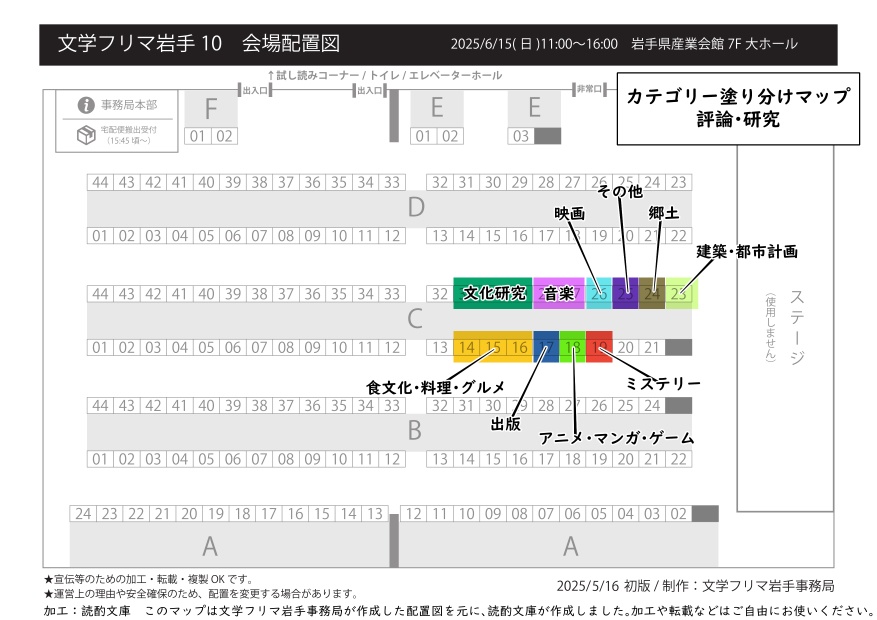Open the 評論・研究 category legend box

(740, 108)
